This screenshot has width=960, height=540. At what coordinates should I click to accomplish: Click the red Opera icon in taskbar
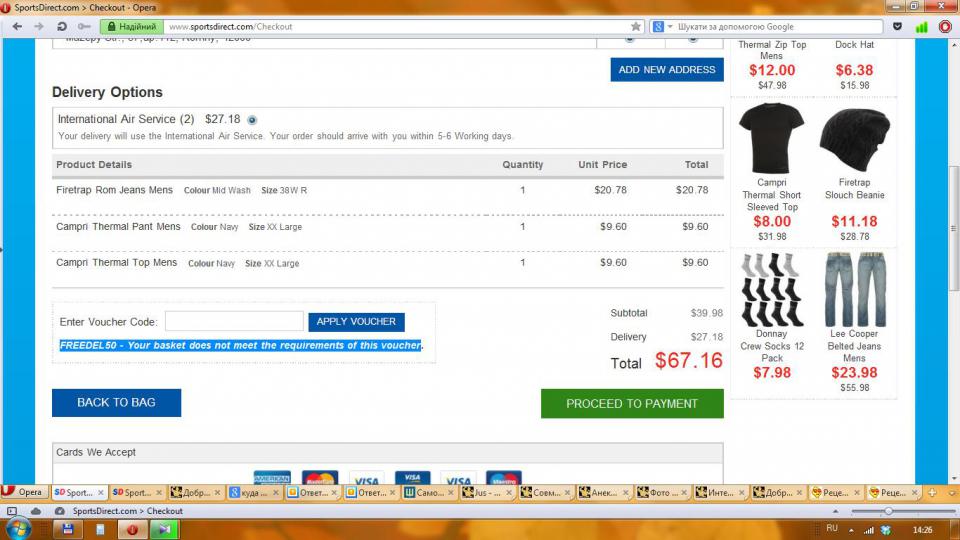tap(131, 529)
